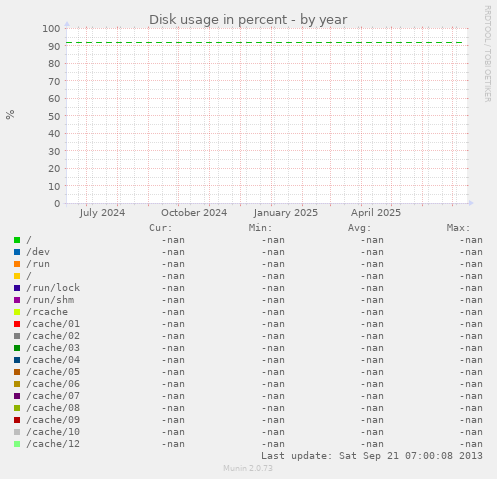Click the light gray /cache/10 legend swatch
The height and width of the screenshot is (479, 497).
[17, 432]
